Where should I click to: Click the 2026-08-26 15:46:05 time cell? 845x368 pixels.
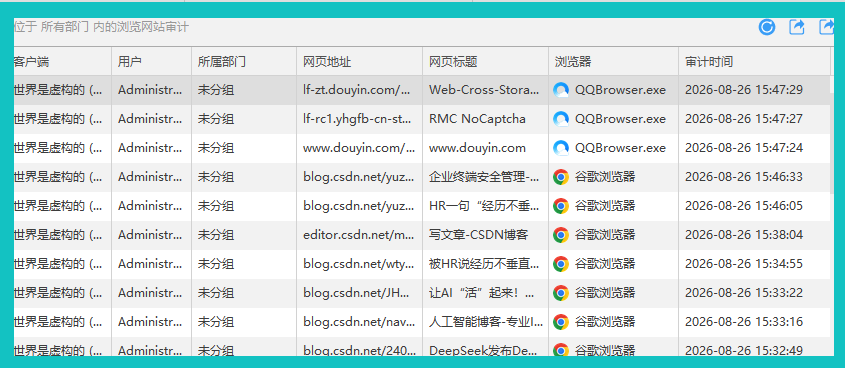754,206
